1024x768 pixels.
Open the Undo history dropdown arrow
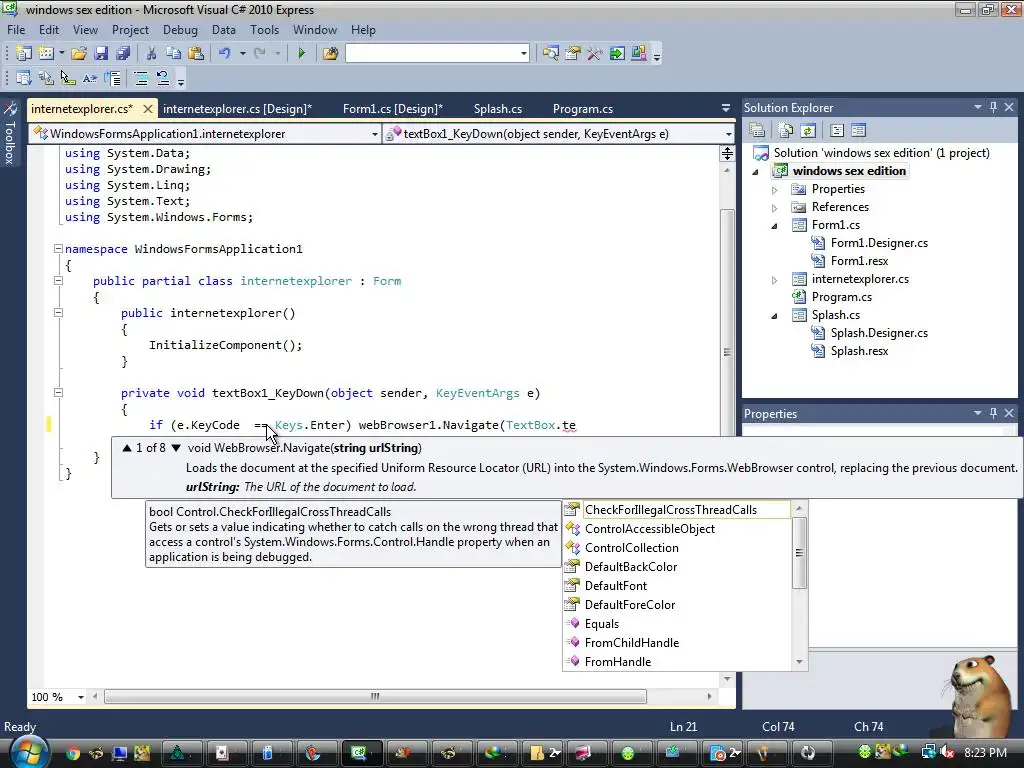[242, 54]
